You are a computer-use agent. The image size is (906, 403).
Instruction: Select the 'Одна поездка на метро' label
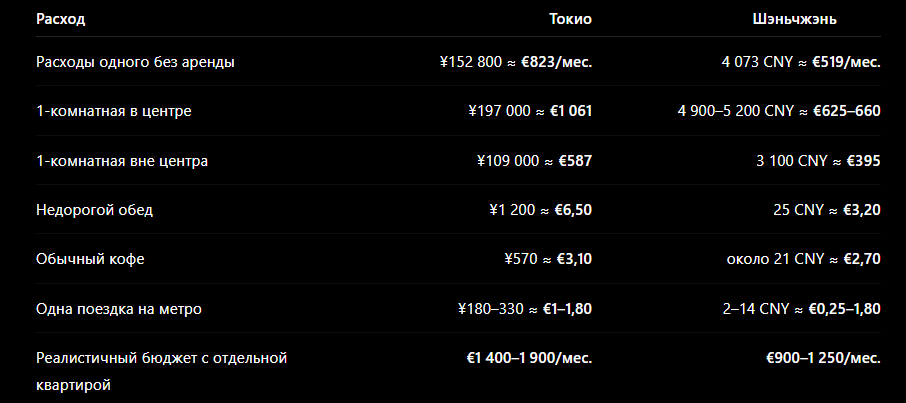pyautogui.click(x=118, y=309)
